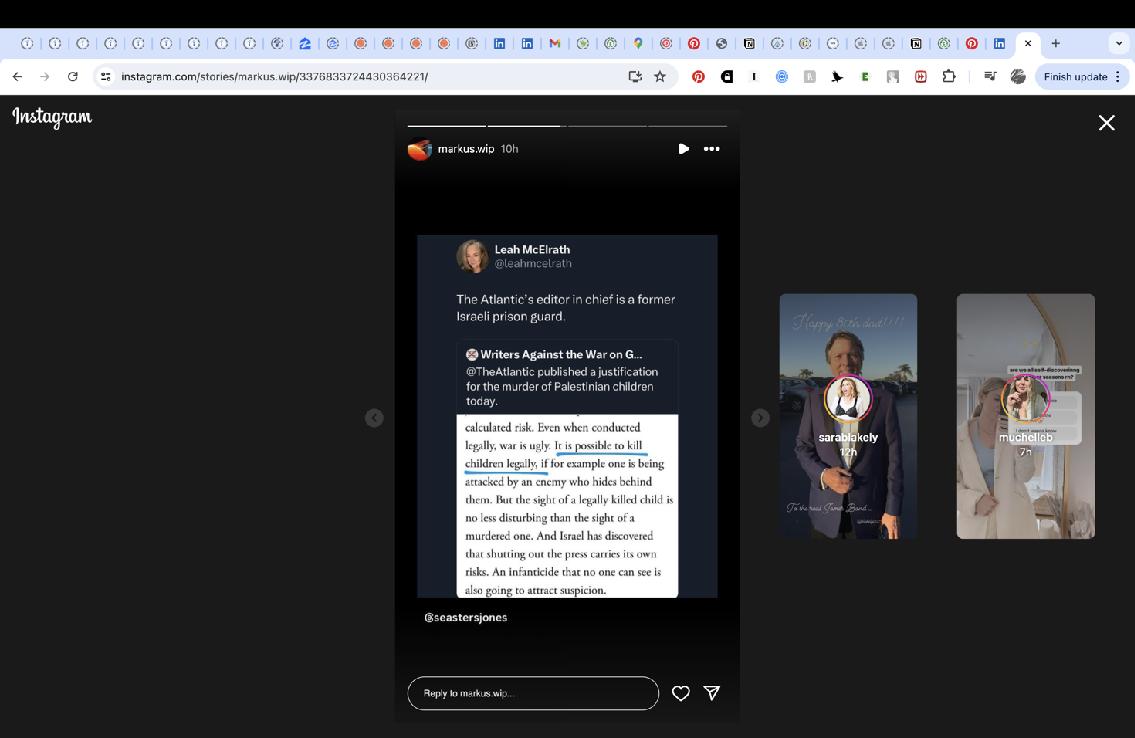The width and height of the screenshot is (1135, 738).
Task: Open the story's three-dot more options
Action: pyautogui.click(x=712, y=149)
